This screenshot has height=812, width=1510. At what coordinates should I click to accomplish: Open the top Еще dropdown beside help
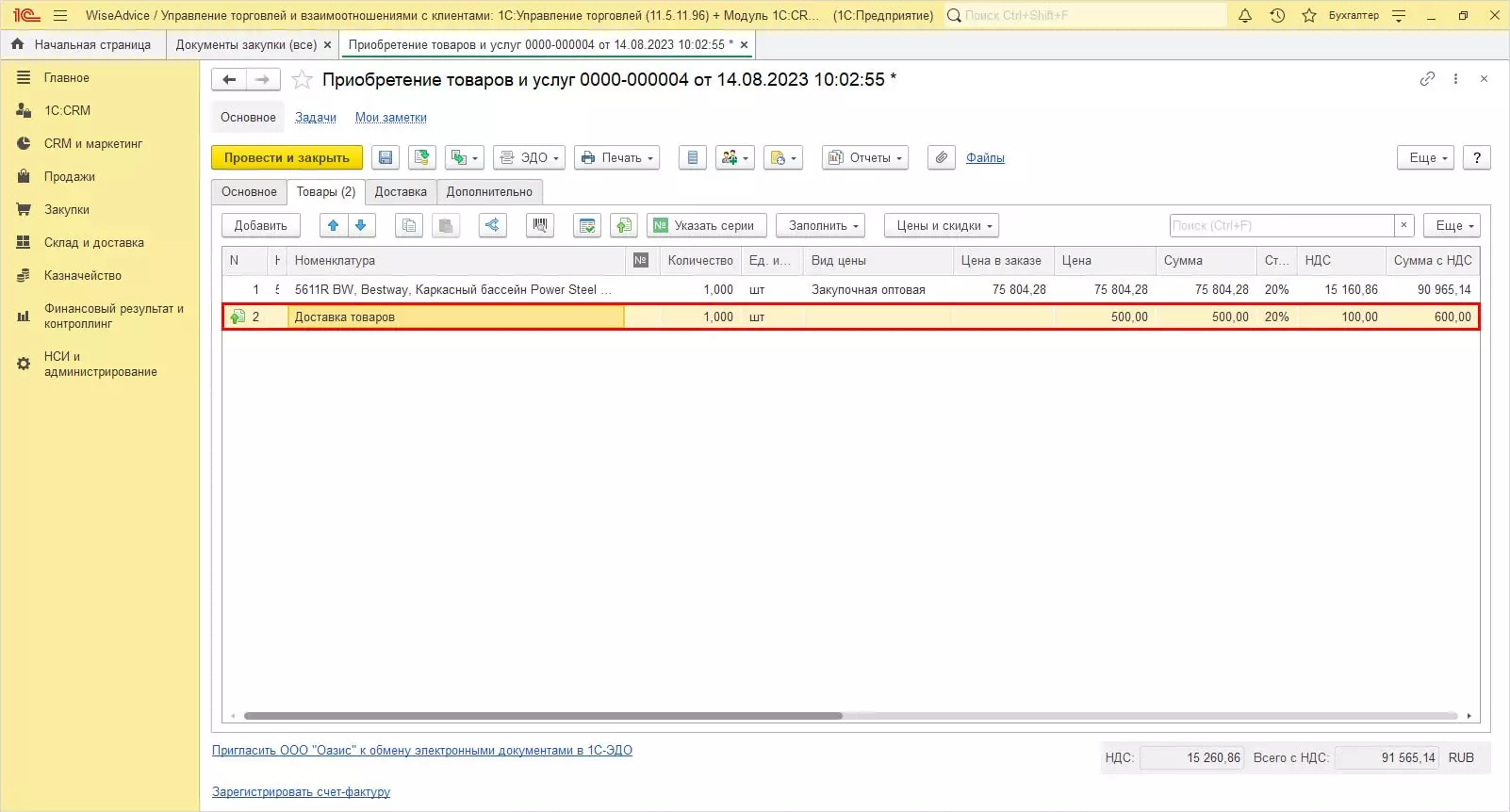coord(1427,157)
